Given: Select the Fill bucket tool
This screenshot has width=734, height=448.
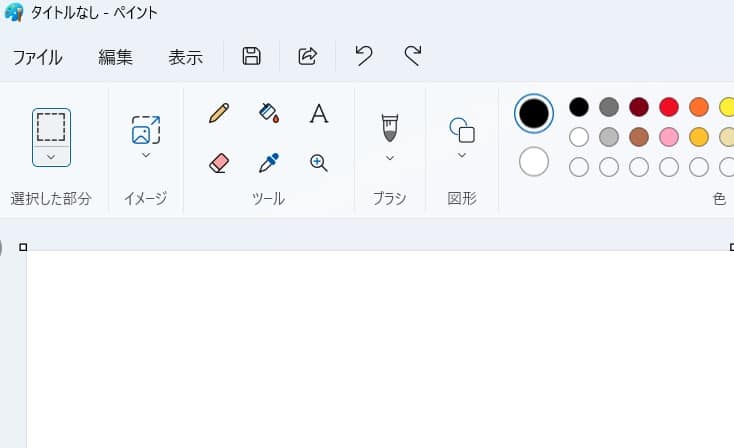Looking at the screenshot, I should click(269, 113).
